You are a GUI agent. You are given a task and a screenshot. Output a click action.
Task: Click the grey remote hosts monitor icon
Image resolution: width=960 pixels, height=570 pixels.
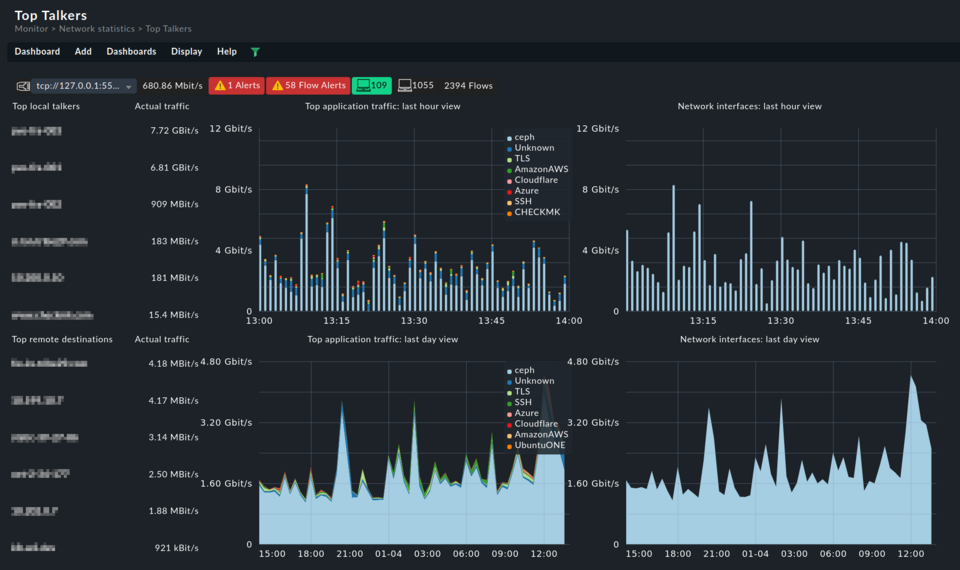405,86
